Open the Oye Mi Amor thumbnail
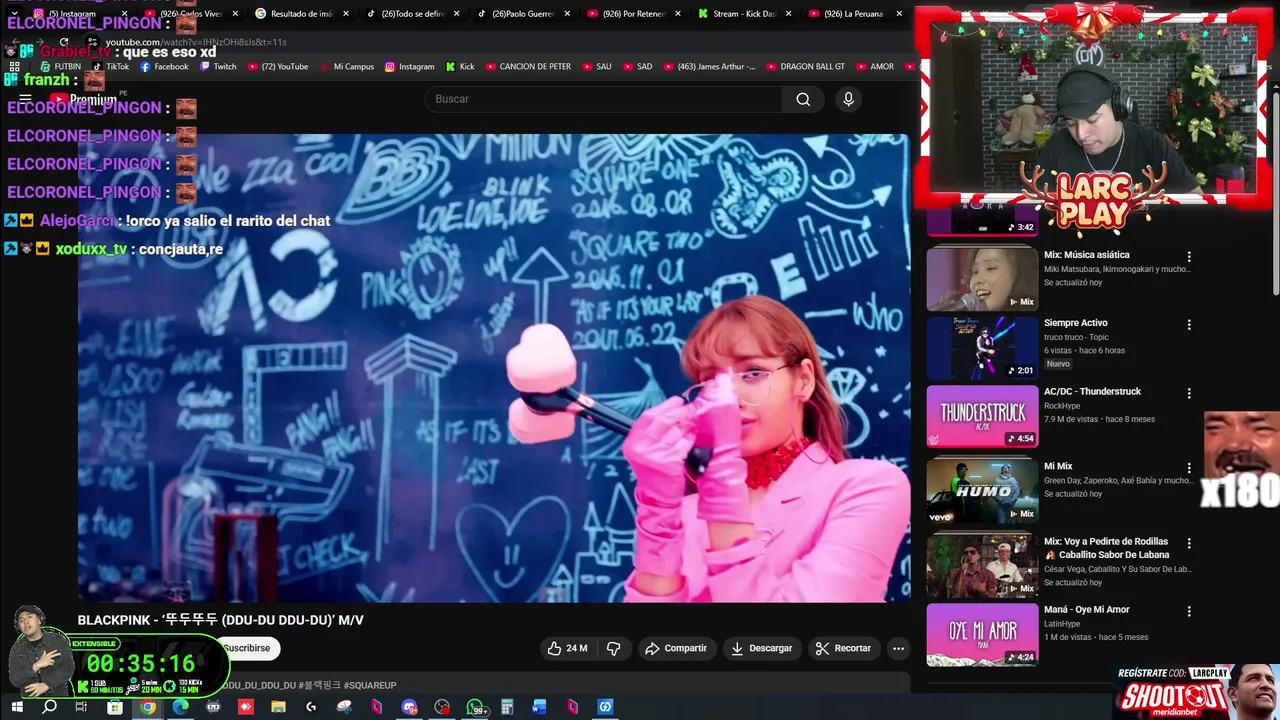 tap(982, 635)
